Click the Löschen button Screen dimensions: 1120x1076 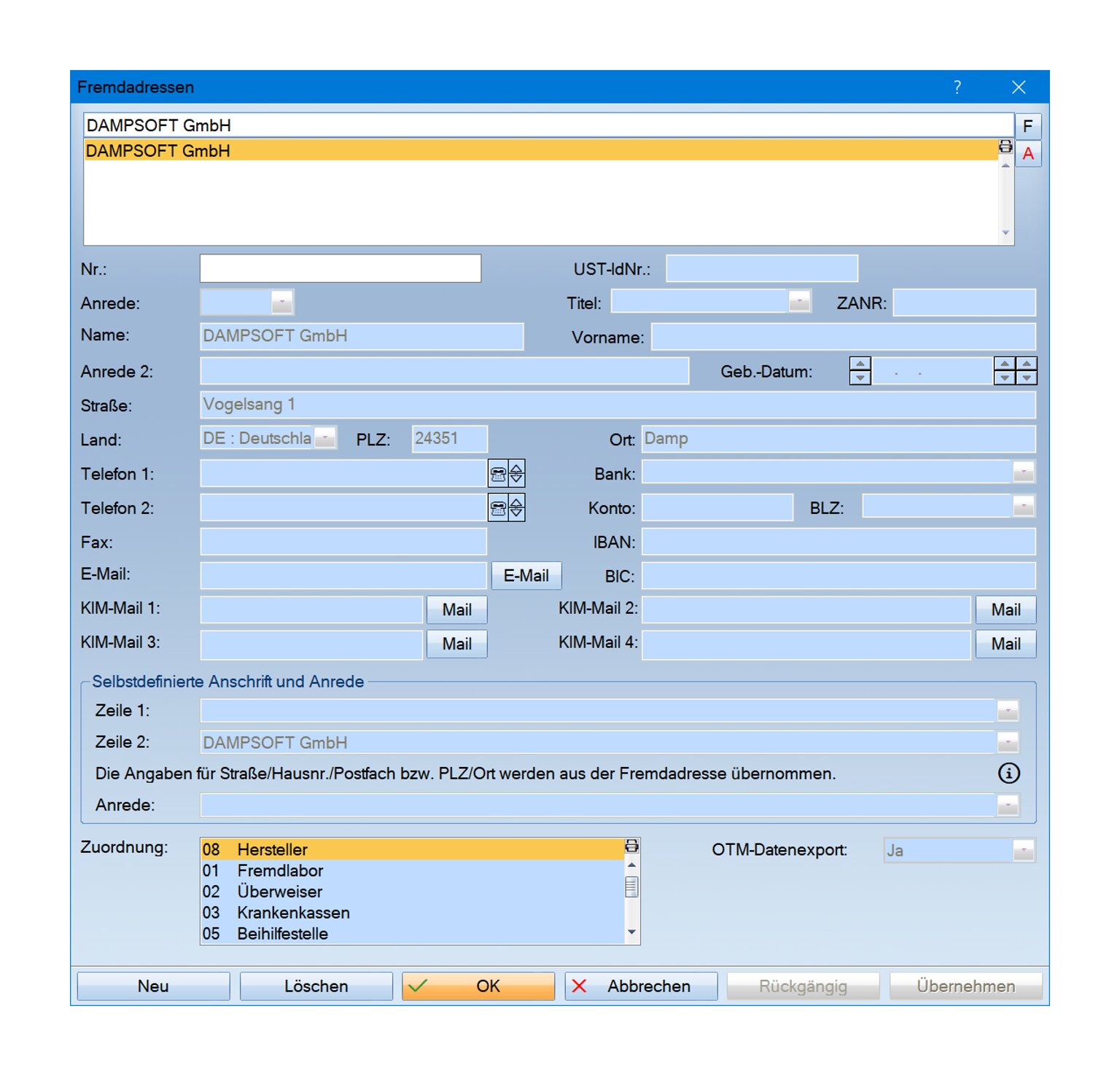[316, 986]
